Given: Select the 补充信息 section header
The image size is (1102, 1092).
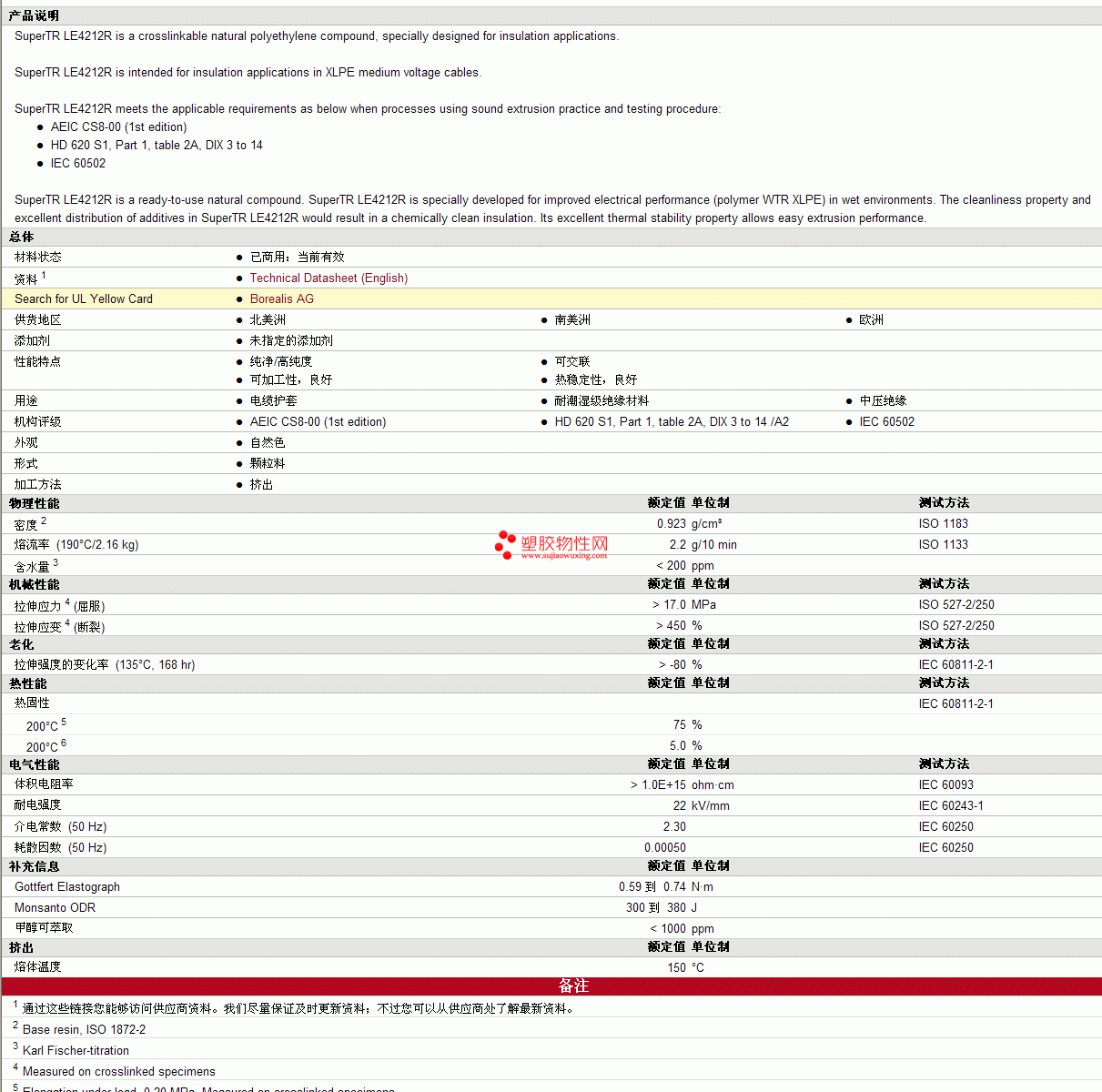Looking at the screenshot, I should tap(35, 866).
